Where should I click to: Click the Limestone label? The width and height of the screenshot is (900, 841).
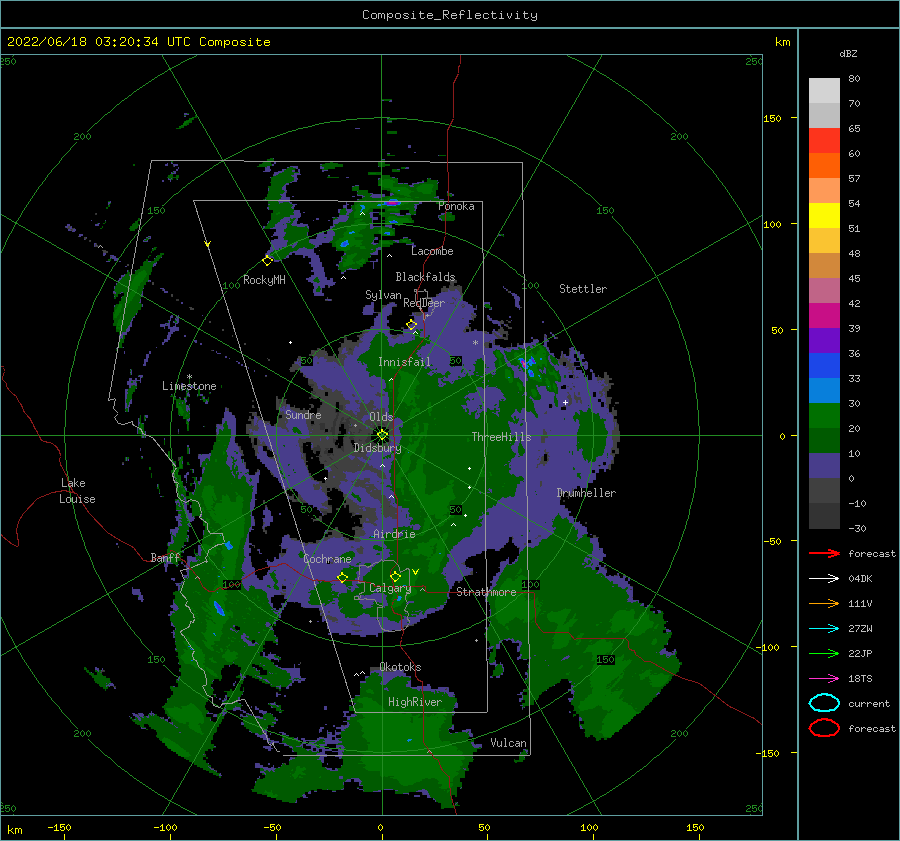pos(189,386)
